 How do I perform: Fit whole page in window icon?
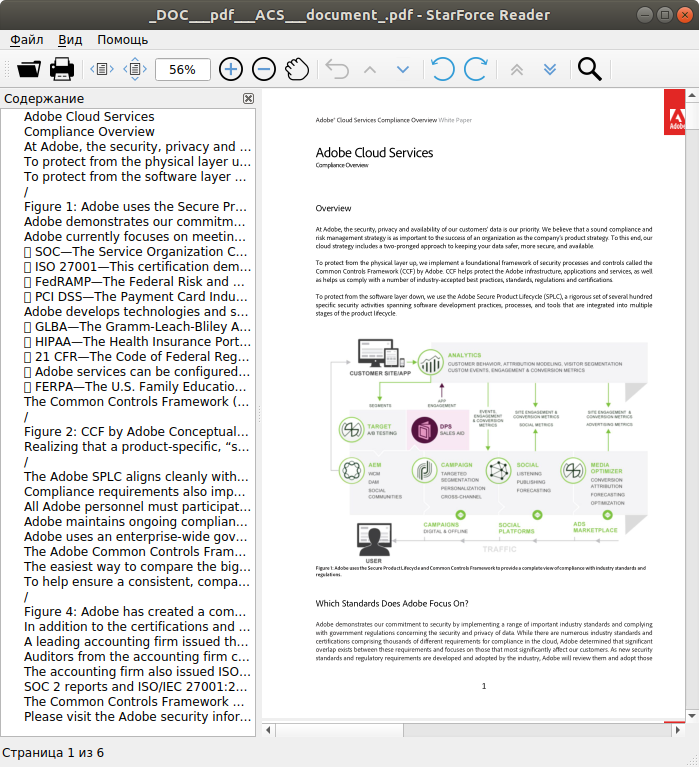[x=135, y=69]
